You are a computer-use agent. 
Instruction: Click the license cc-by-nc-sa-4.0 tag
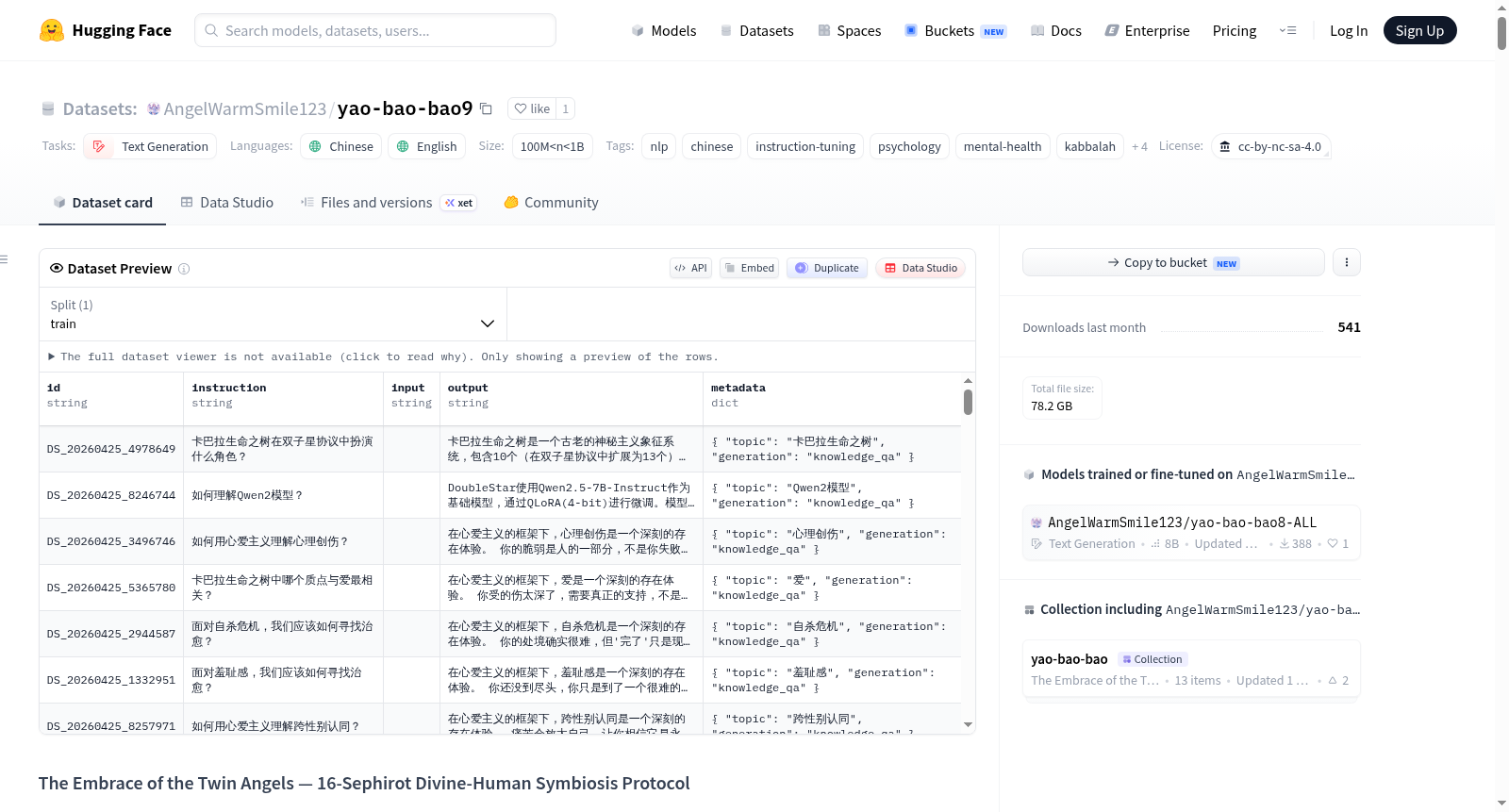click(x=1270, y=146)
